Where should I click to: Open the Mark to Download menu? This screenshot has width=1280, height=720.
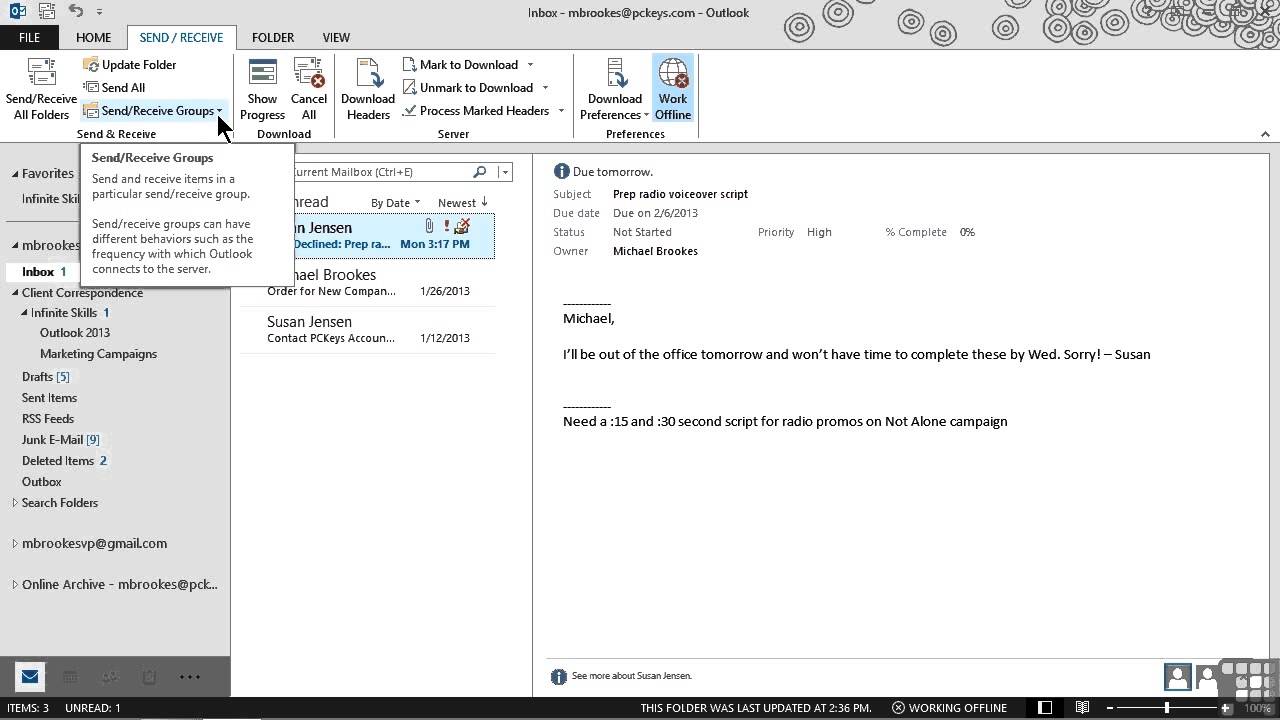[x=468, y=64]
